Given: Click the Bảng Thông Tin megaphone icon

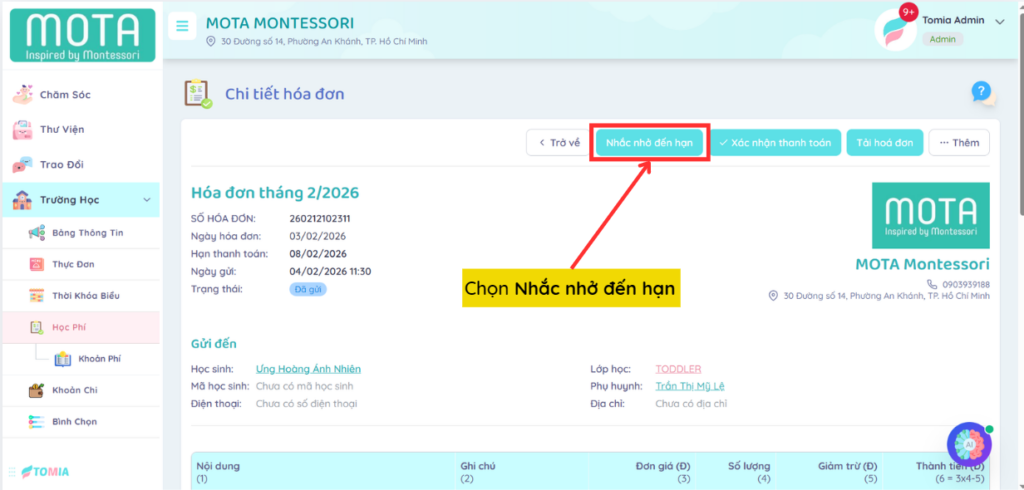Looking at the screenshot, I should [x=37, y=233].
